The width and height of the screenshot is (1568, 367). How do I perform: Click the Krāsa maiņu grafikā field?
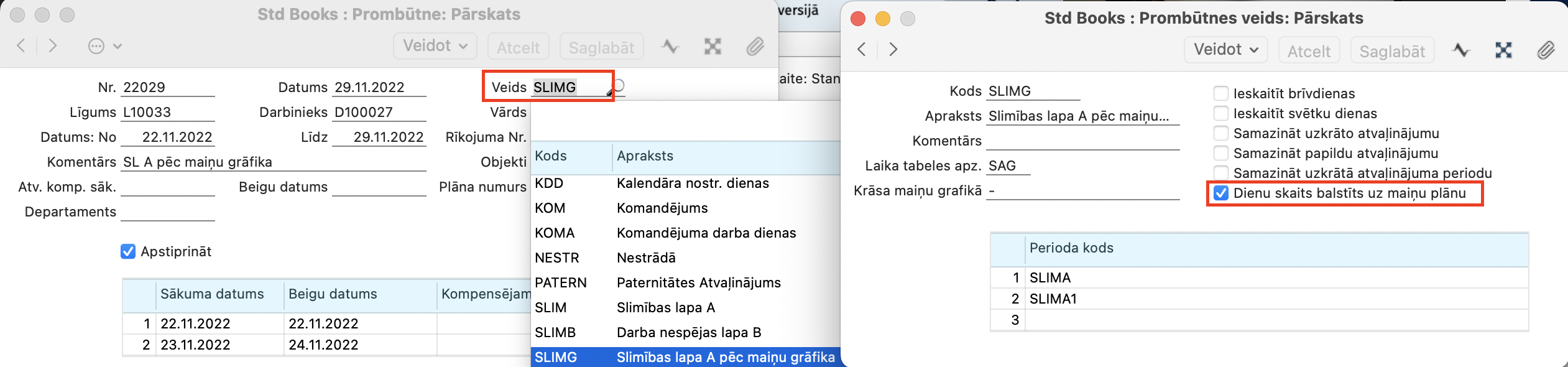click(1082, 191)
